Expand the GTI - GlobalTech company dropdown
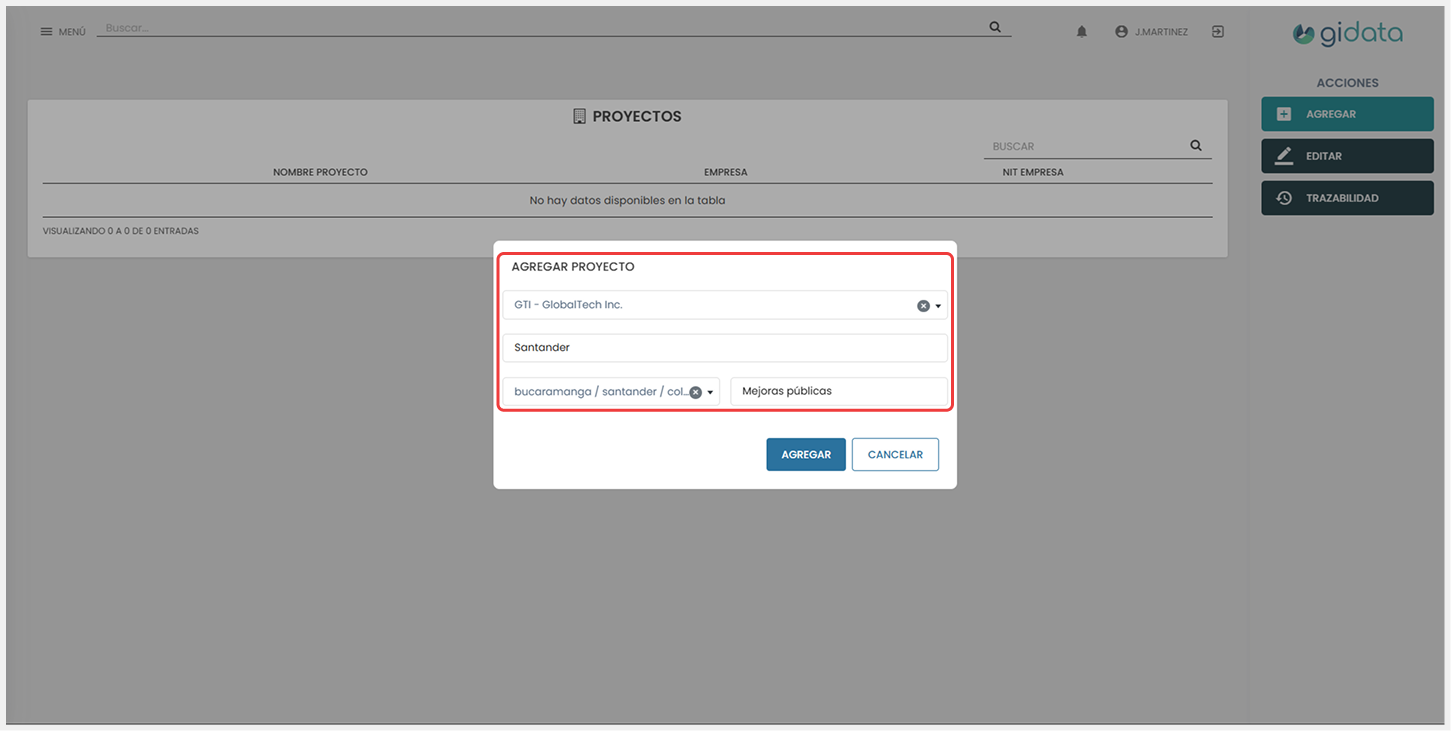The image size is (1451, 731). pos(938,306)
